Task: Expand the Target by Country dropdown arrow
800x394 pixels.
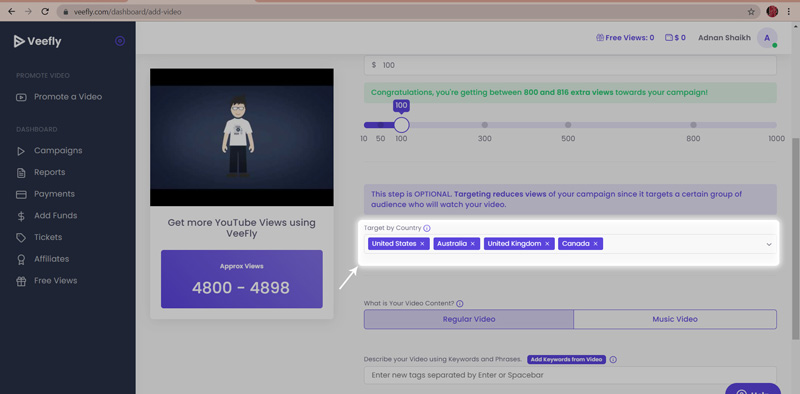Action: point(769,244)
